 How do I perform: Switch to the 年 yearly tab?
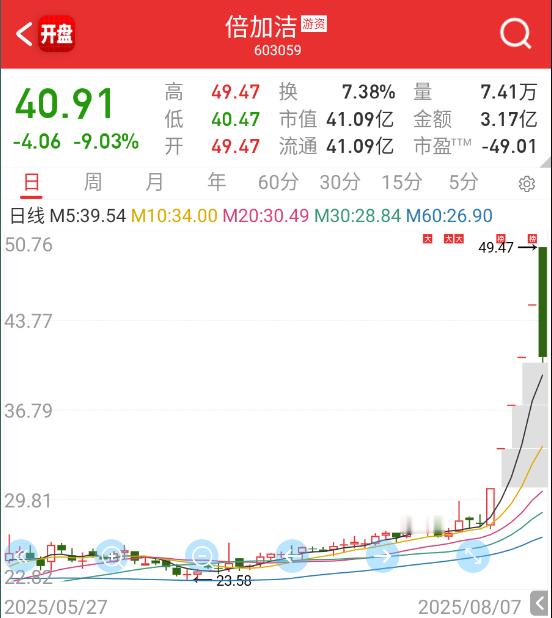[x=217, y=182]
